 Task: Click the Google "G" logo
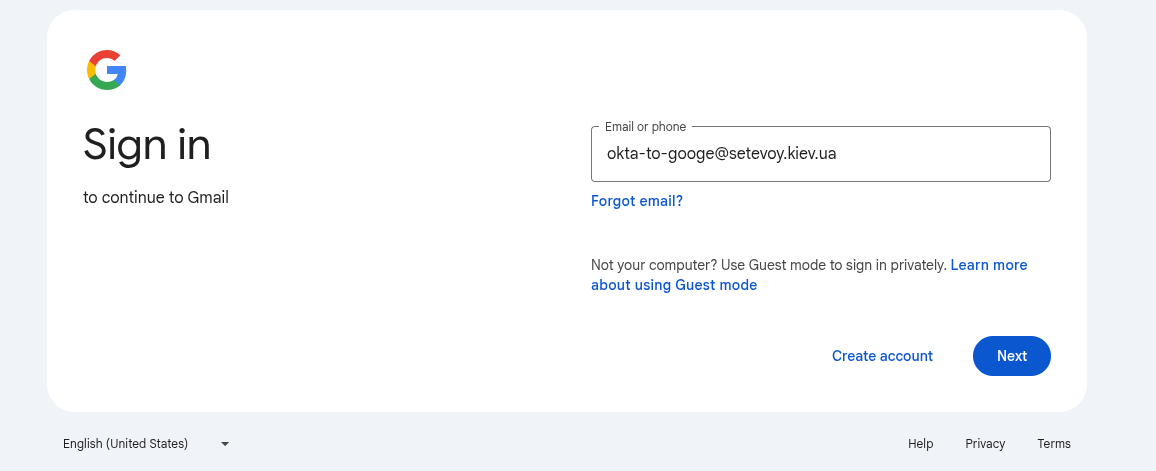point(107,70)
